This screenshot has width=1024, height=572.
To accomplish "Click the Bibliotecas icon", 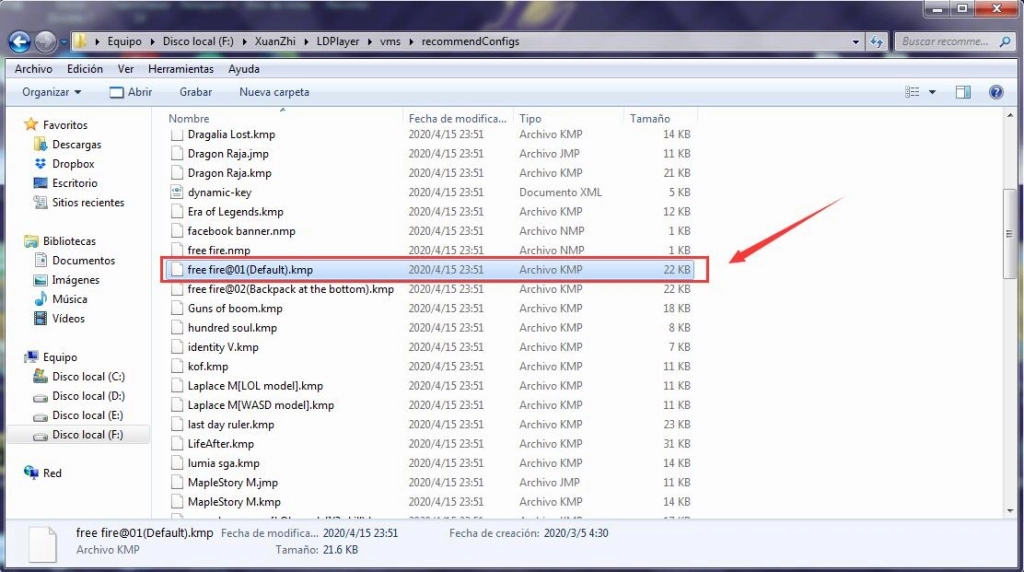I will [x=31, y=241].
